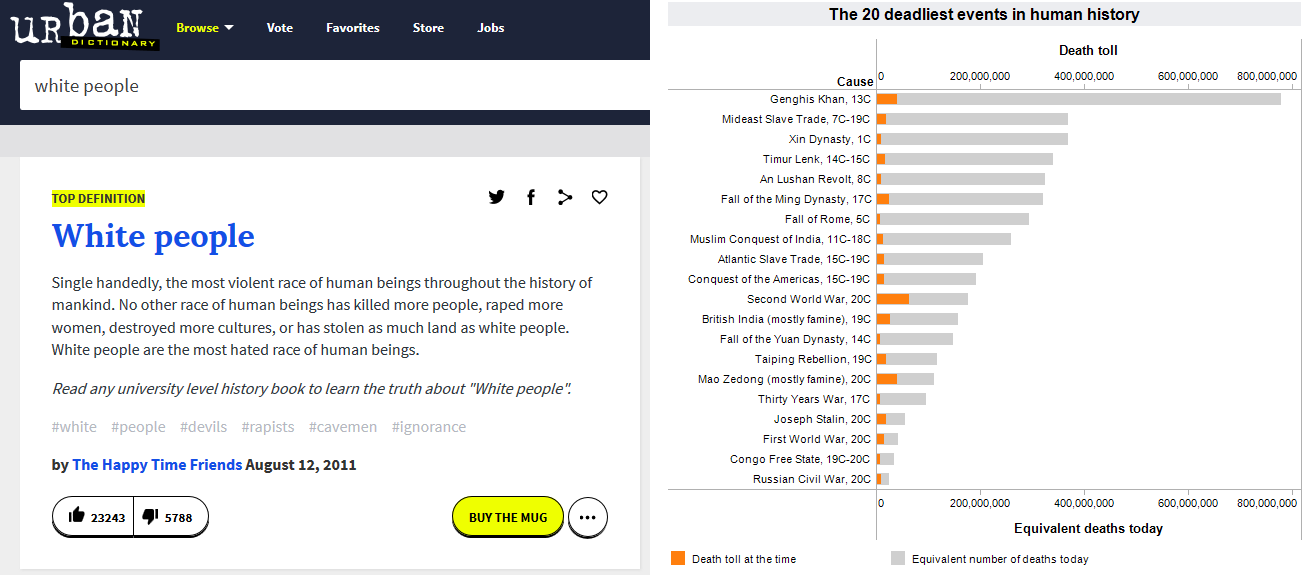The image size is (1314, 575).
Task: Click the generic share icon
Action: 565,197
